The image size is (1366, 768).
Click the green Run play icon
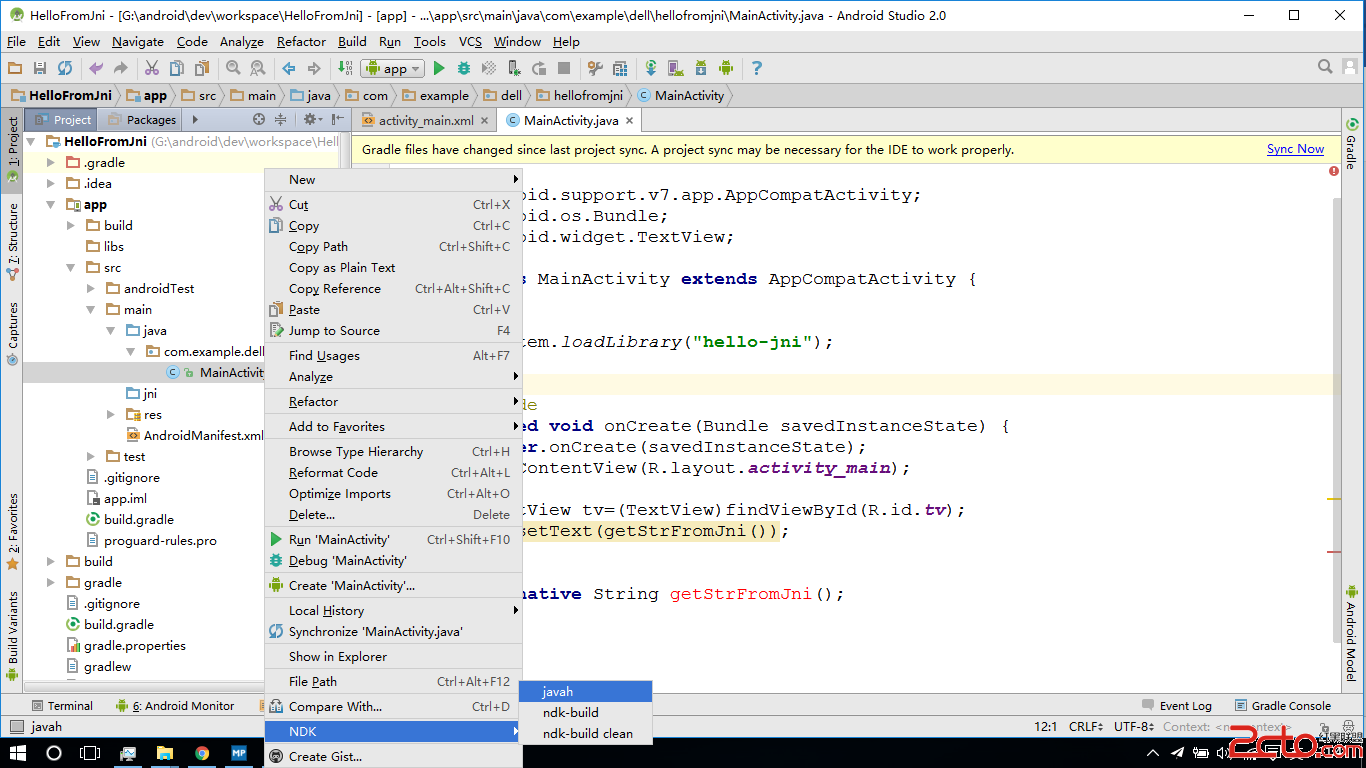pyautogui.click(x=439, y=68)
